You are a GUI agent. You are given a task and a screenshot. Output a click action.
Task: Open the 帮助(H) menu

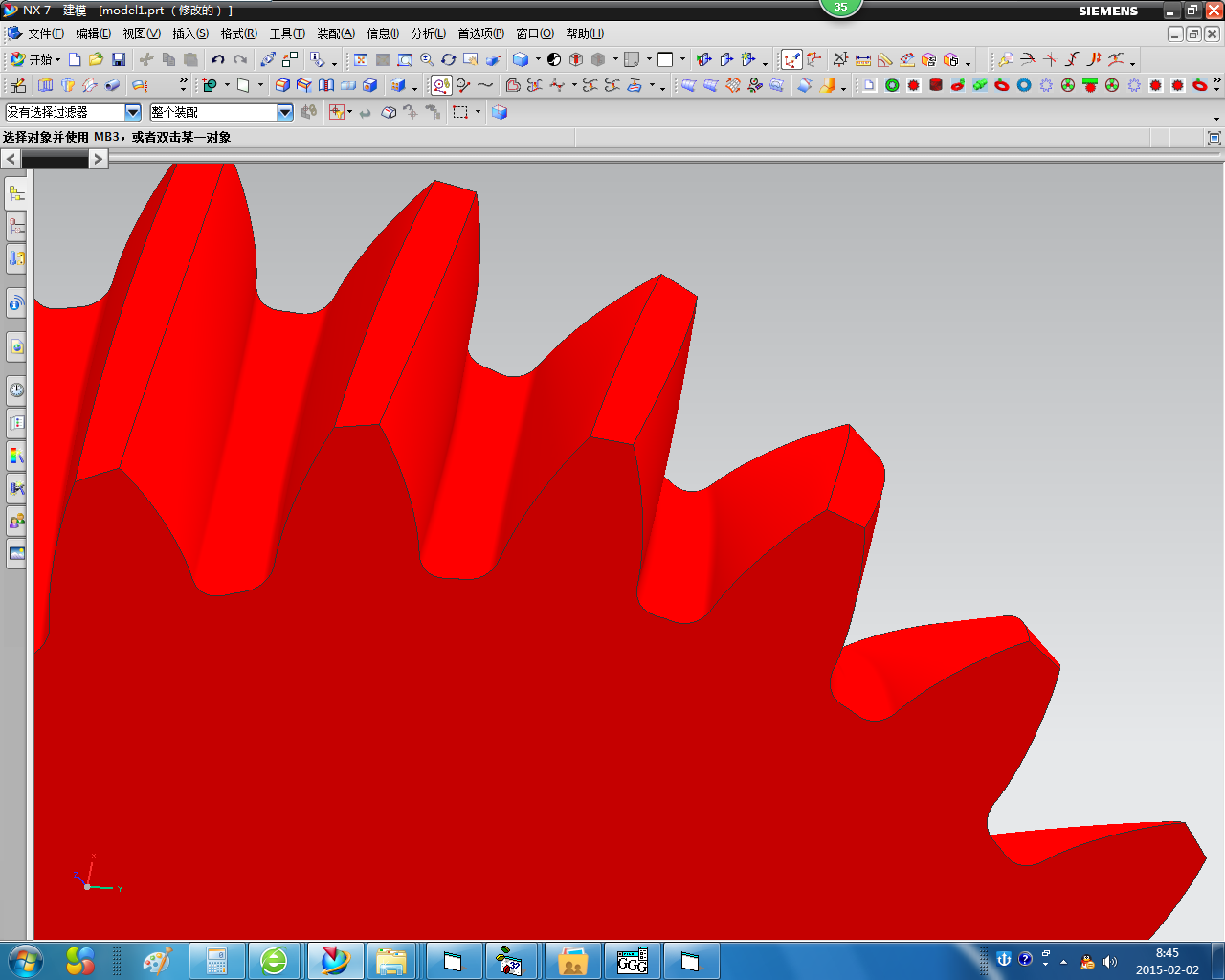pyautogui.click(x=585, y=33)
